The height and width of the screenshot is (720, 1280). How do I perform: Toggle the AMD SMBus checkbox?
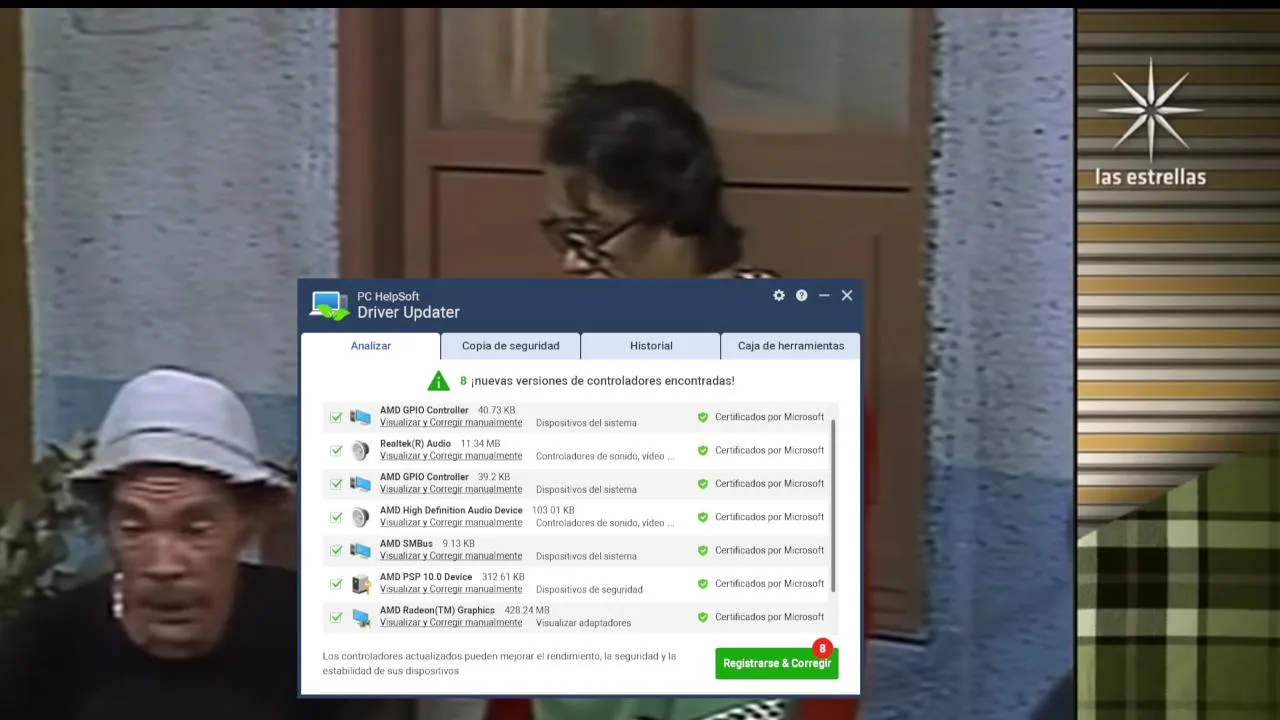coord(336,550)
